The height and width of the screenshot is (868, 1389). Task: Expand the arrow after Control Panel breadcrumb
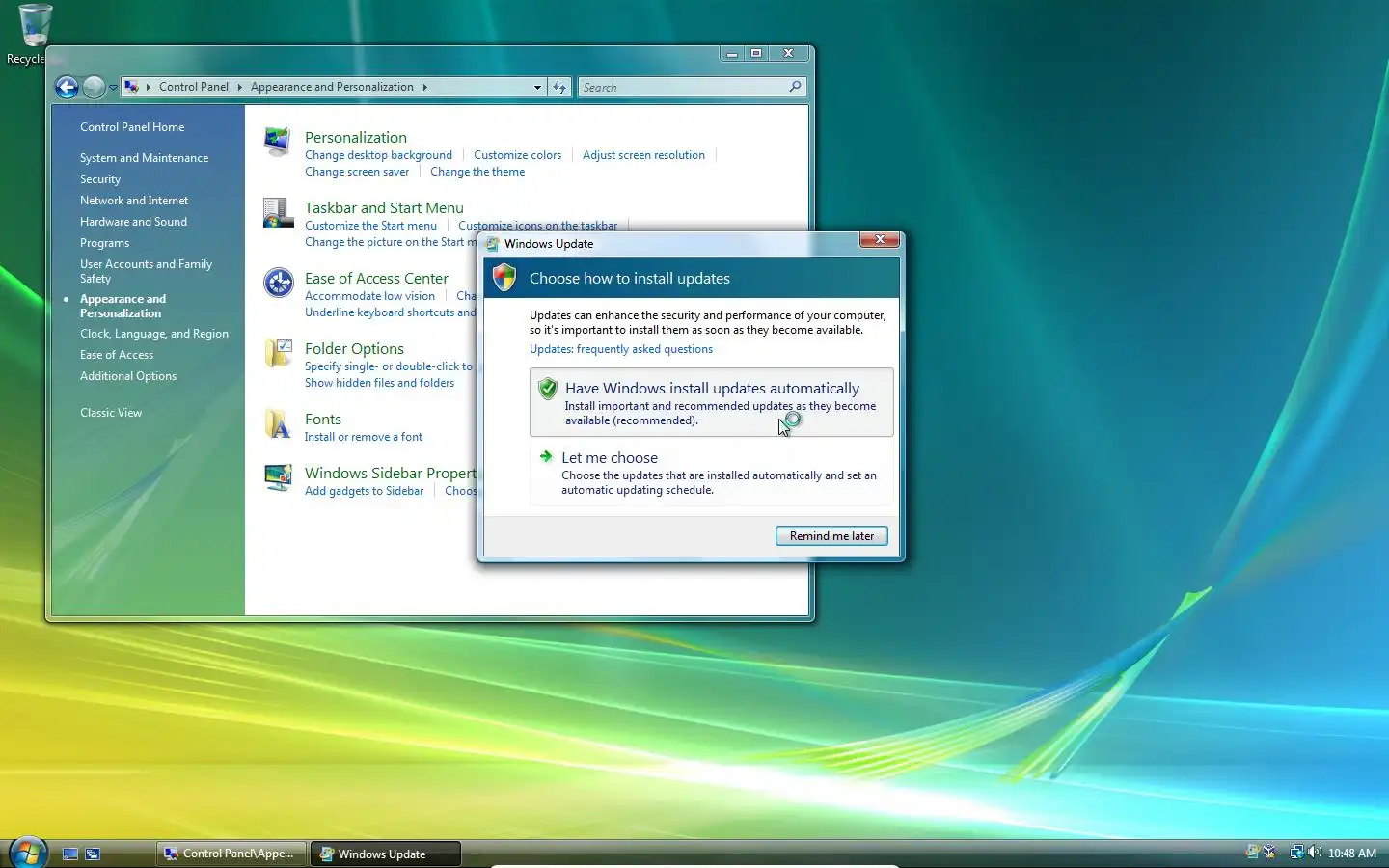tap(239, 87)
